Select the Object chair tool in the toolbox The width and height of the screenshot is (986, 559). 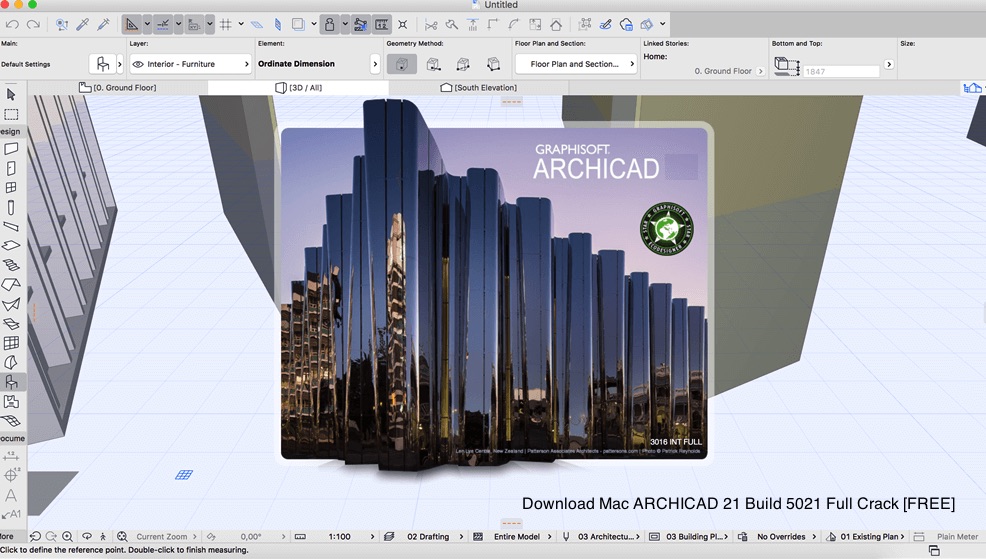tap(11, 382)
